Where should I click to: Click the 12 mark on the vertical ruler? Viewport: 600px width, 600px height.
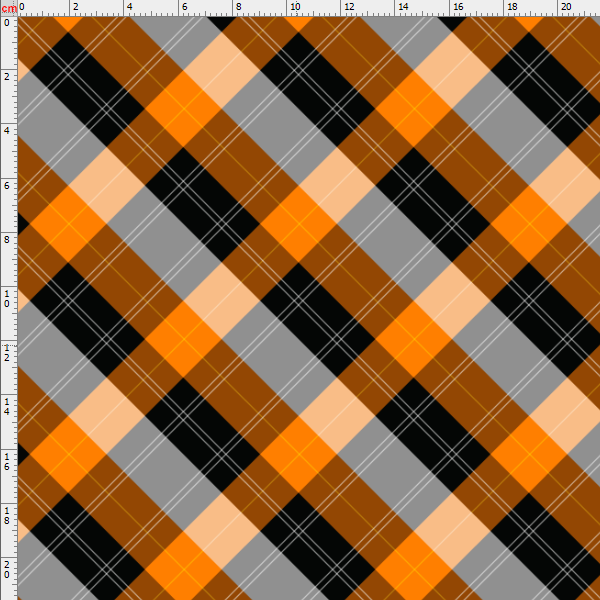click(x=7, y=353)
